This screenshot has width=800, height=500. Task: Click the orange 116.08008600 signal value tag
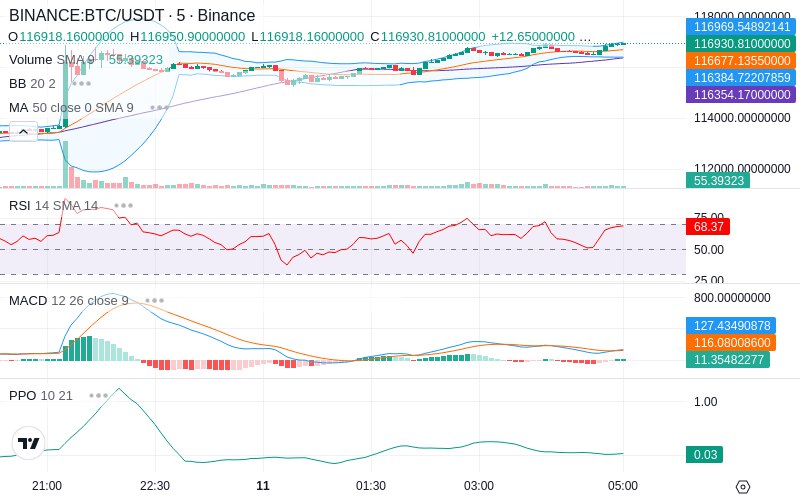[731, 342]
